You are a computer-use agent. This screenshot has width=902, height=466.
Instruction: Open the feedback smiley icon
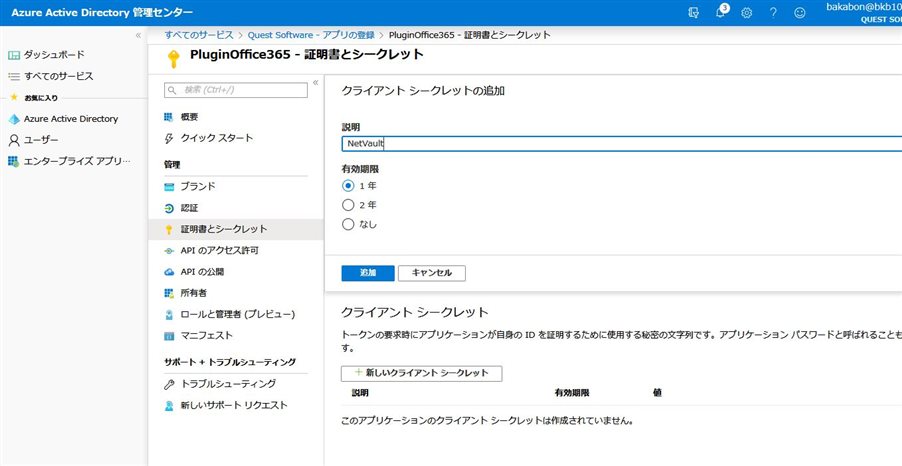[x=800, y=13]
